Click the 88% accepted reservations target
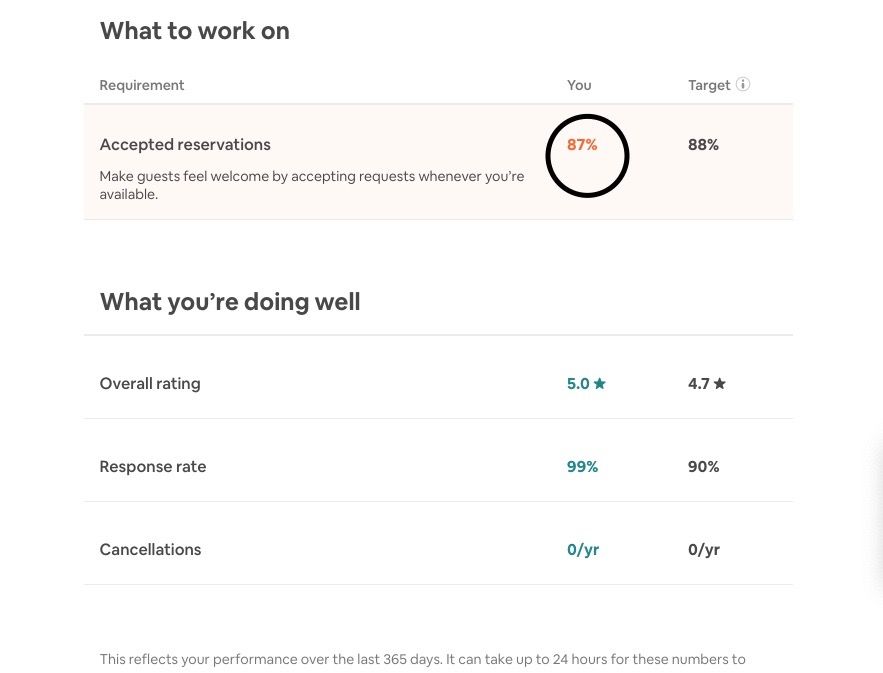The width and height of the screenshot is (883, 673). tap(703, 145)
